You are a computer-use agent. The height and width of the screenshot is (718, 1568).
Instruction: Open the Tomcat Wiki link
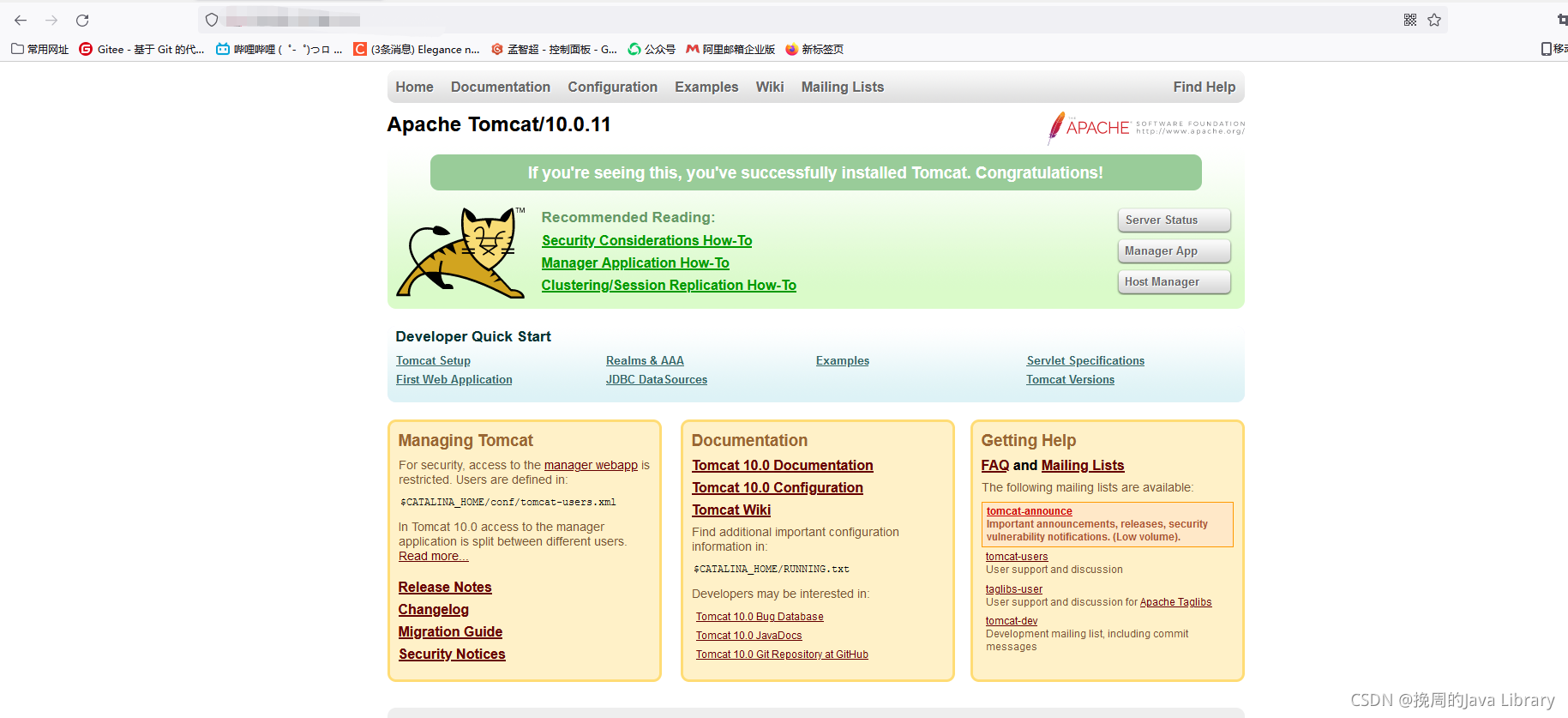click(x=731, y=510)
